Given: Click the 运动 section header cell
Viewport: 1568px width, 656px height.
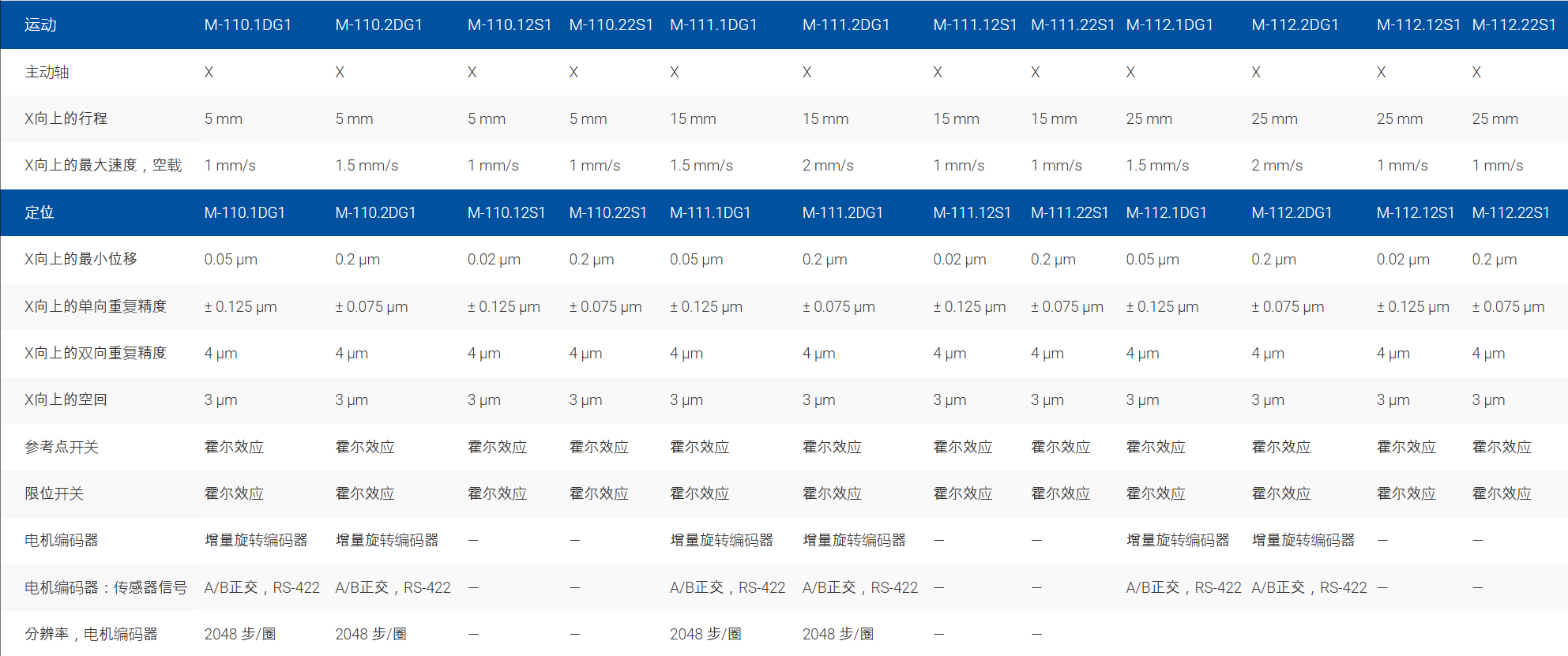Looking at the screenshot, I should click(x=40, y=25).
